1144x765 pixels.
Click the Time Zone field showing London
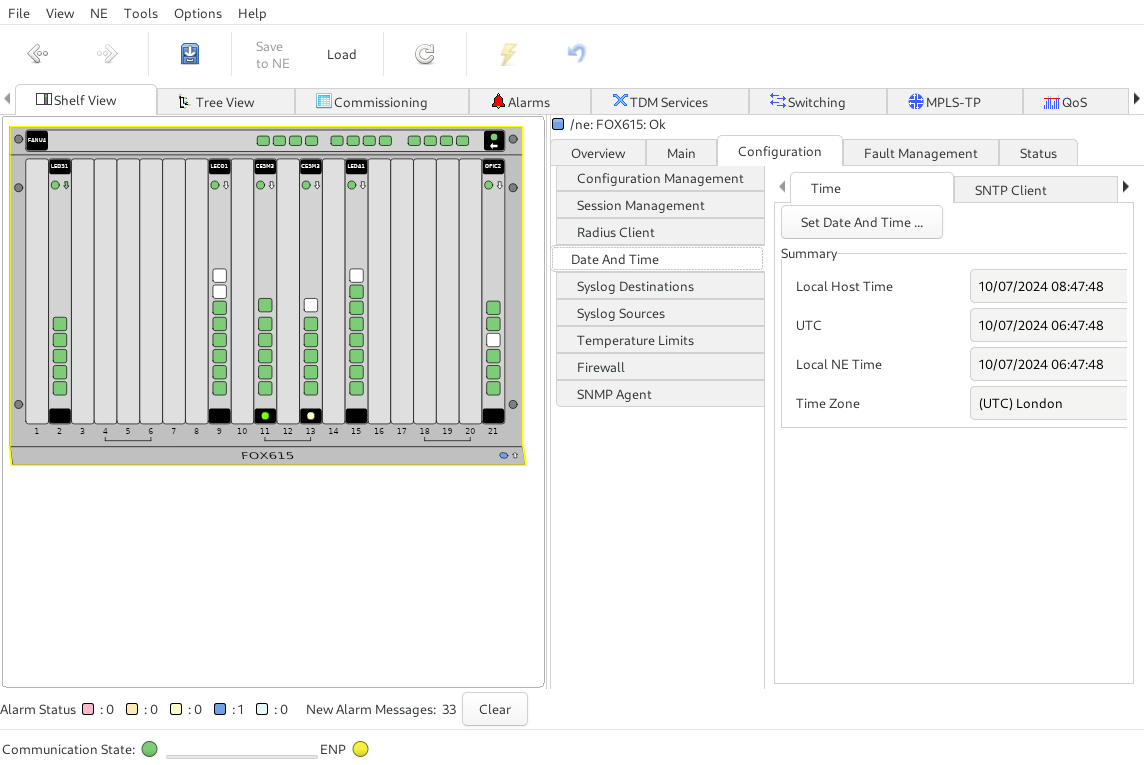(1048, 404)
